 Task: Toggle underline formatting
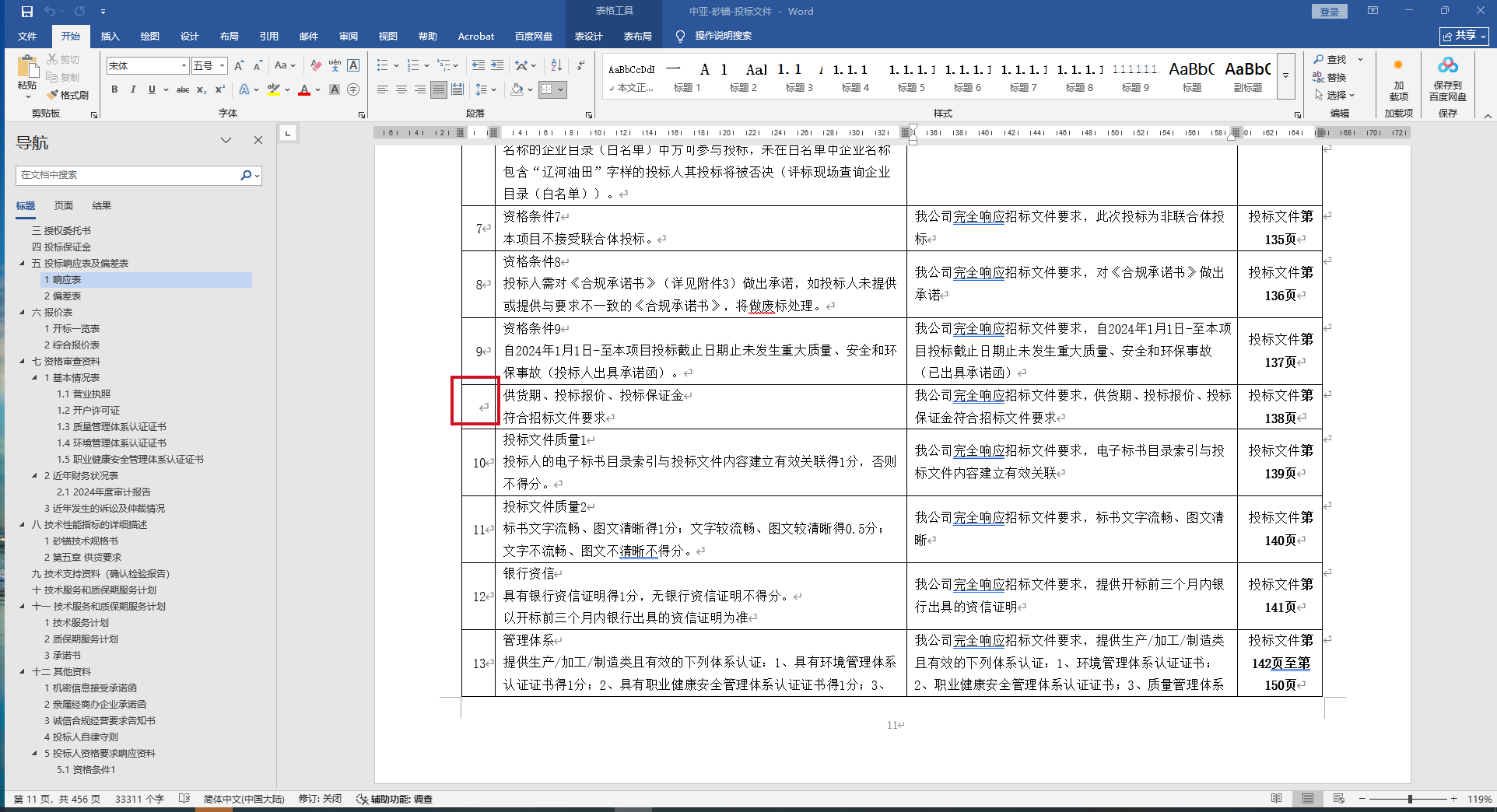[152, 90]
